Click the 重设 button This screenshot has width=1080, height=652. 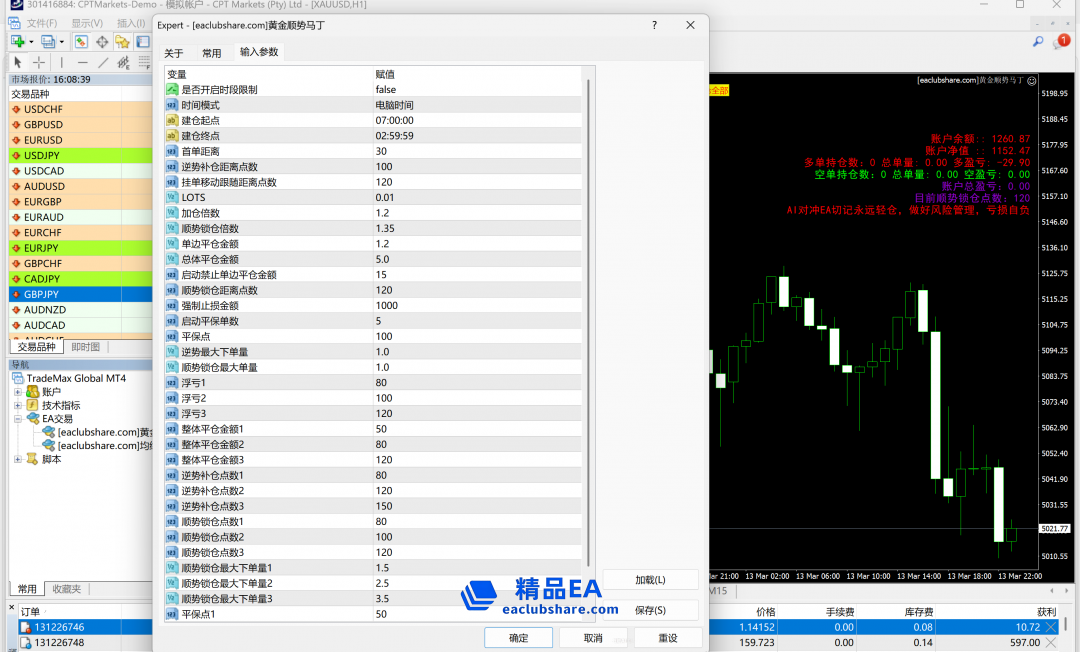point(667,638)
